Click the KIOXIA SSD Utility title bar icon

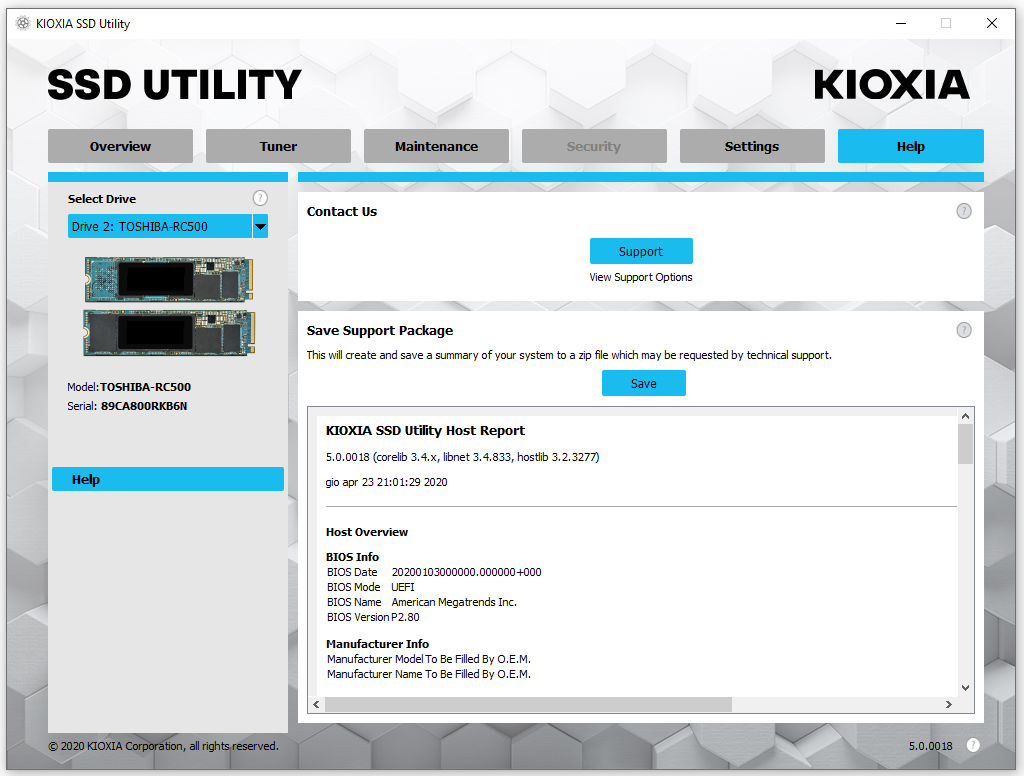23,24
